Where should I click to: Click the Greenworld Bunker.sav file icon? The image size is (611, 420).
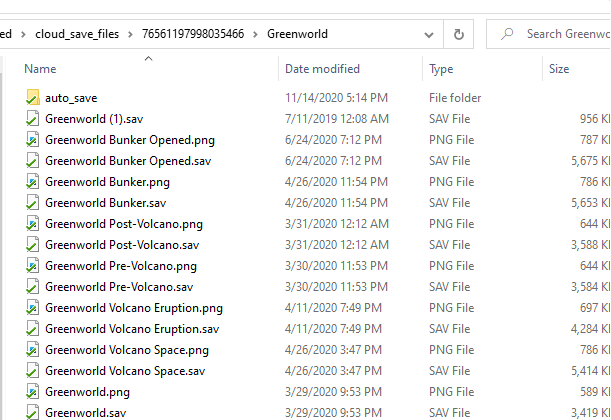click(x=33, y=203)
